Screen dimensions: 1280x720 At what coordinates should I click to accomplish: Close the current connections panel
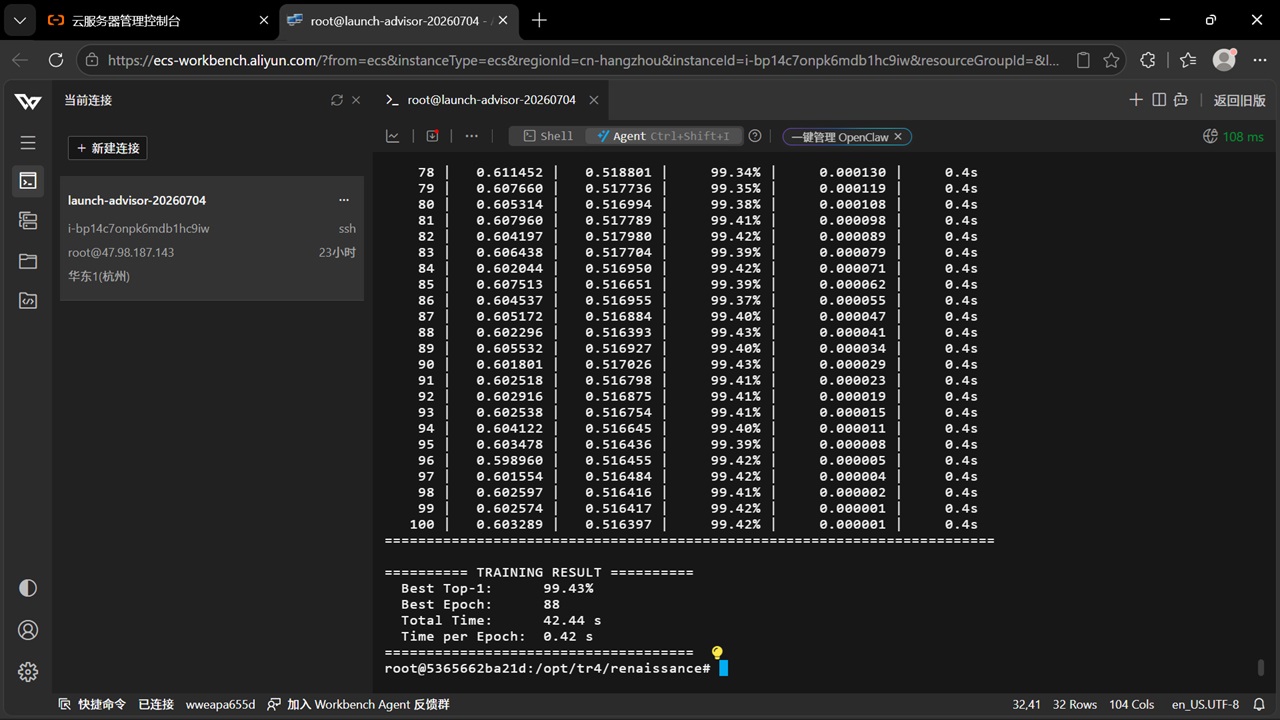356,100
